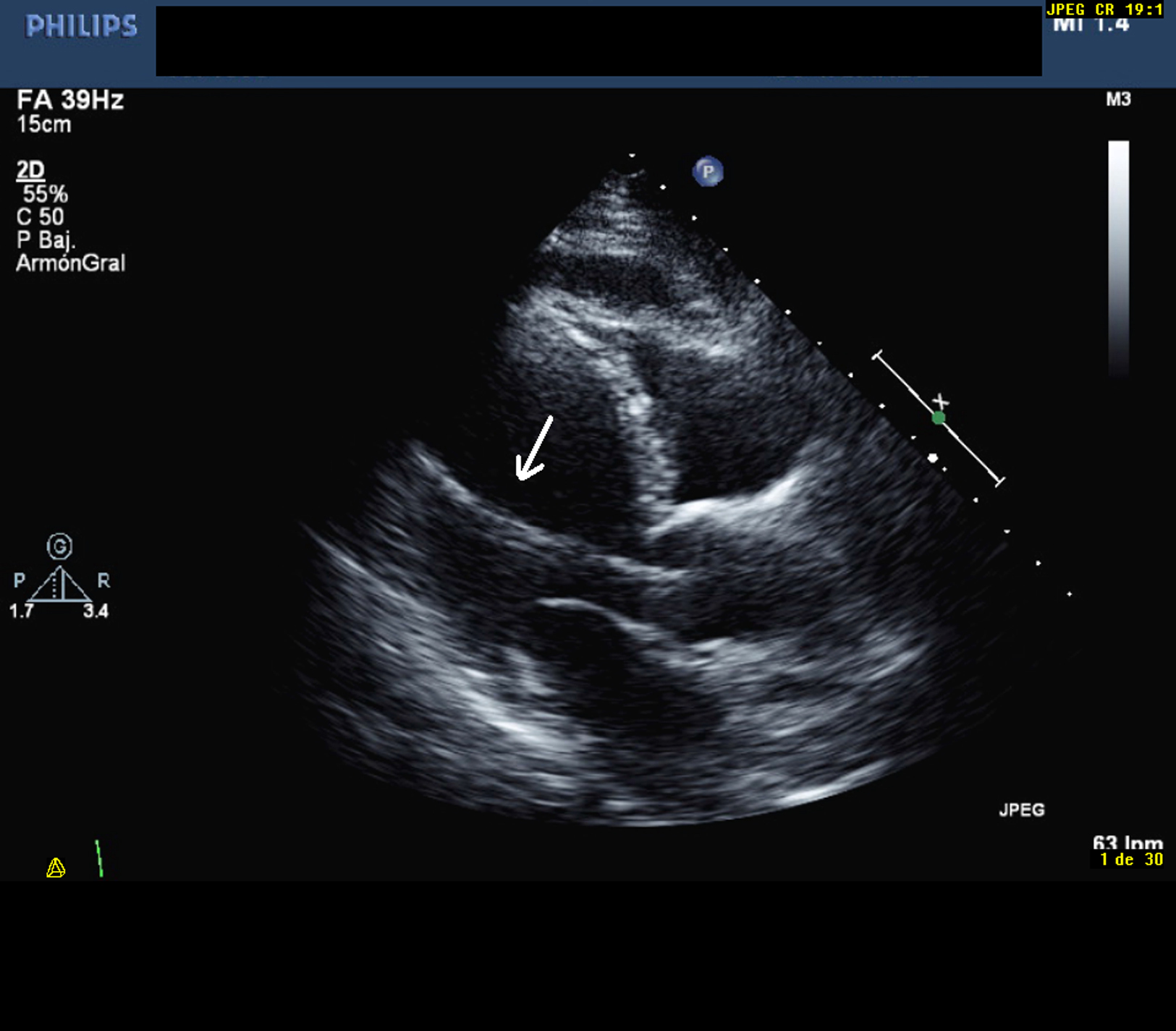This screenshot has width=1176, height=1031.
Task: Select the green focus point marker
Action: tap(939, 418)
